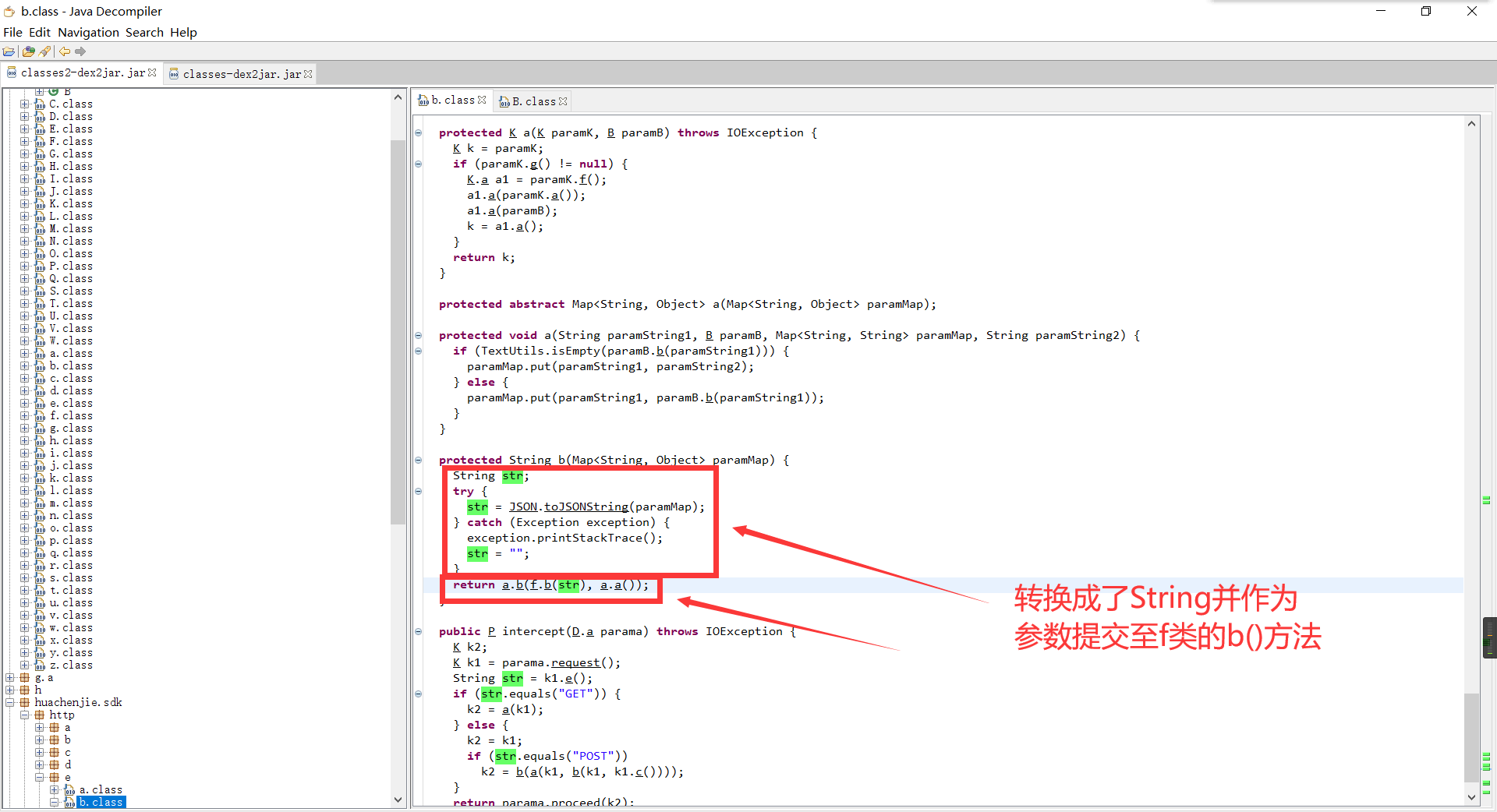Expand the K.class tree node

(x=25, y=203)
